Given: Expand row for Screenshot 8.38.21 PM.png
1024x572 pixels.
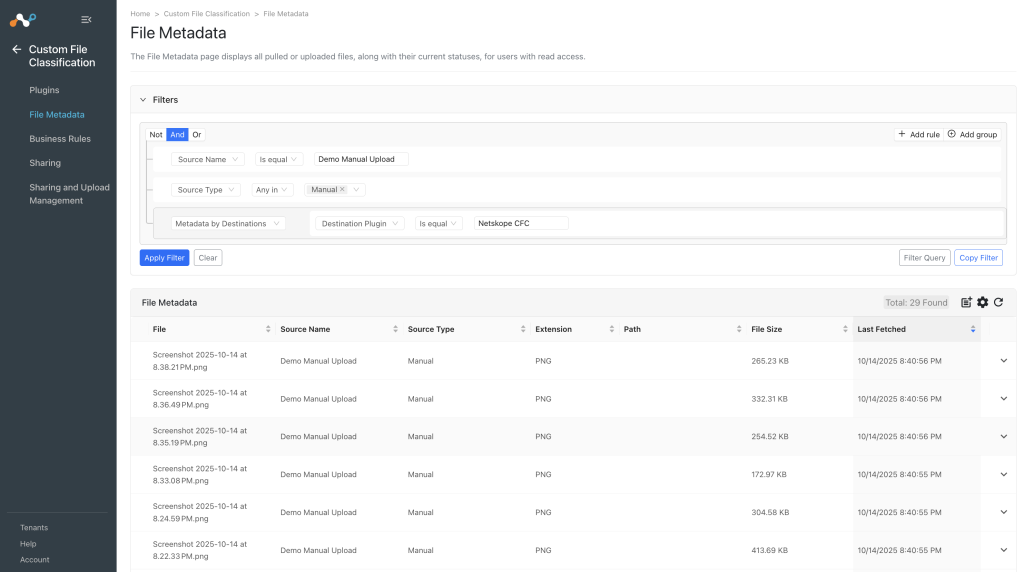Looking at the screenshot, I should (1004, 360).
